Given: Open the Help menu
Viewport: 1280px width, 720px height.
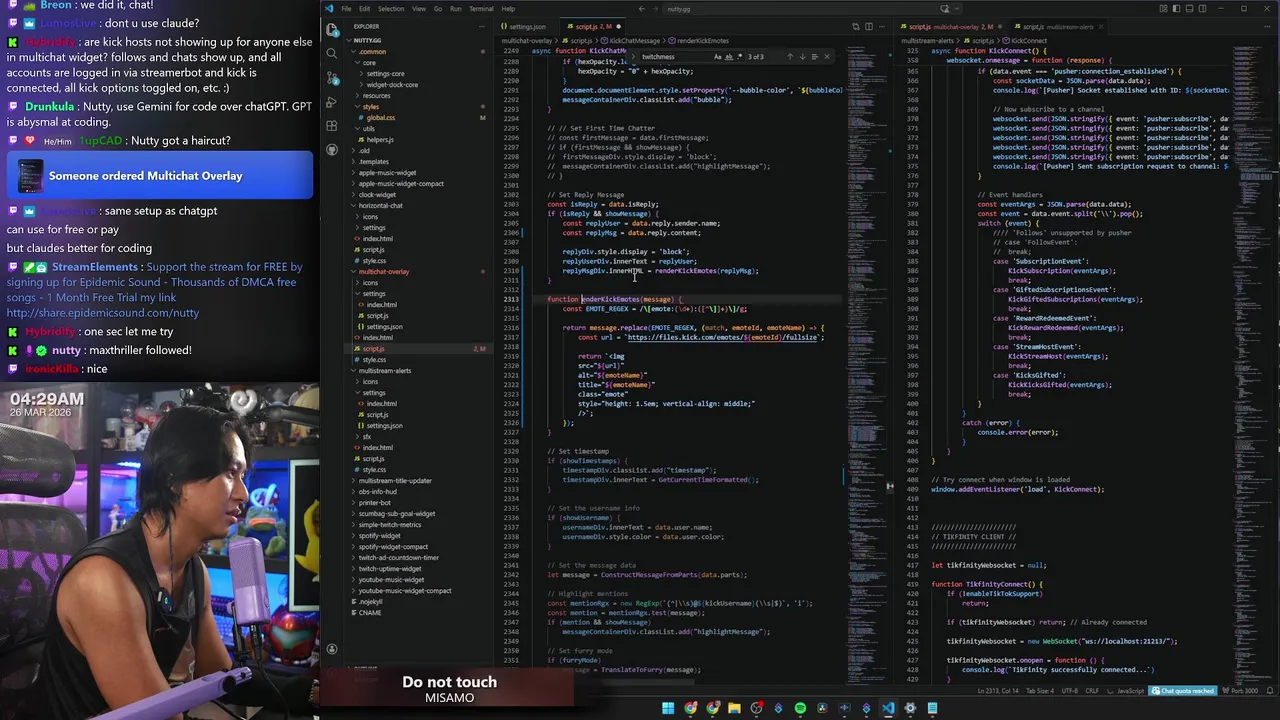Looking at the screenshot, I should coord(508,9).
